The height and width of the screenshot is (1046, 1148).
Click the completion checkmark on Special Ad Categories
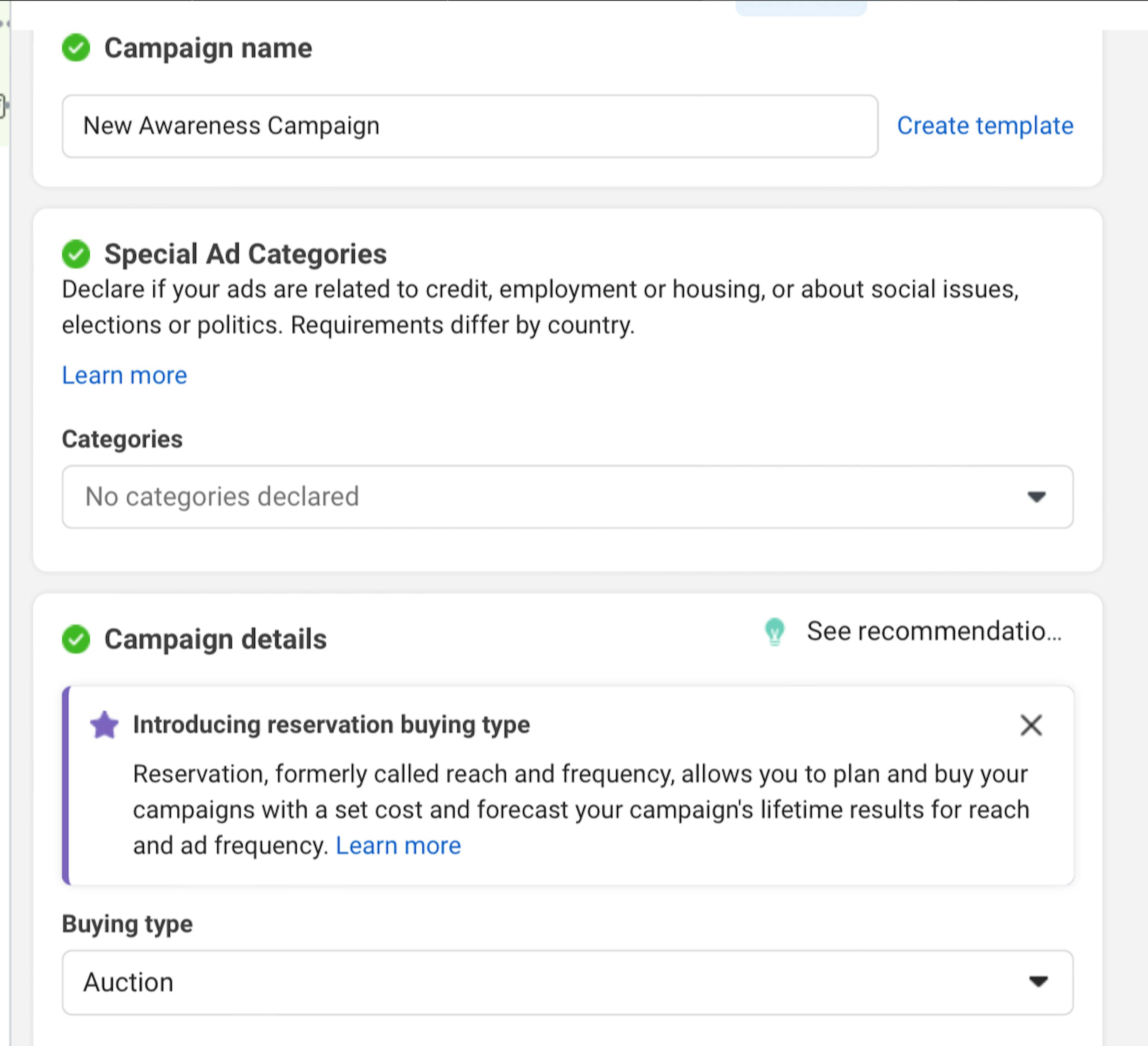[76, 254]
